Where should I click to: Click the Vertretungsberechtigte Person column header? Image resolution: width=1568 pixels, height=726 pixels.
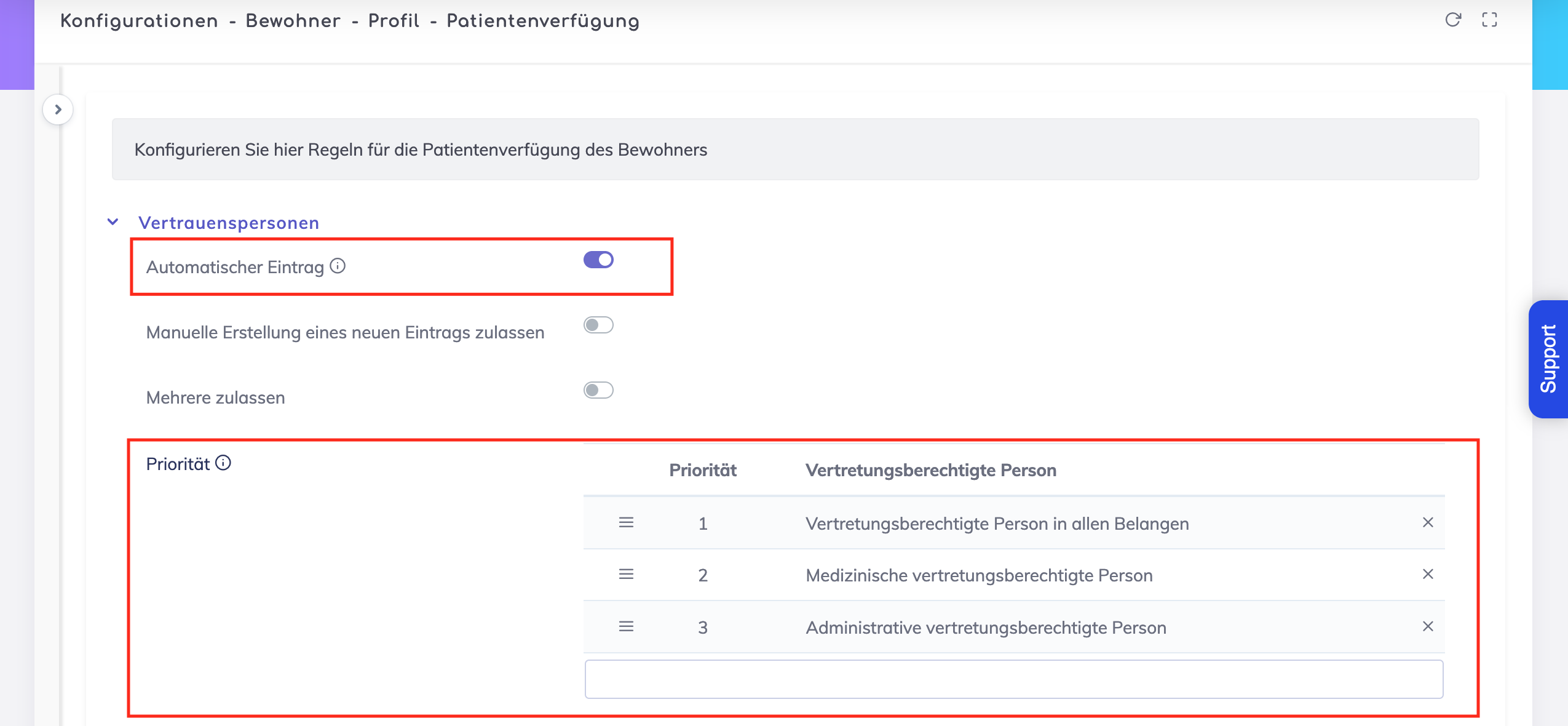[x=930, y=470]
